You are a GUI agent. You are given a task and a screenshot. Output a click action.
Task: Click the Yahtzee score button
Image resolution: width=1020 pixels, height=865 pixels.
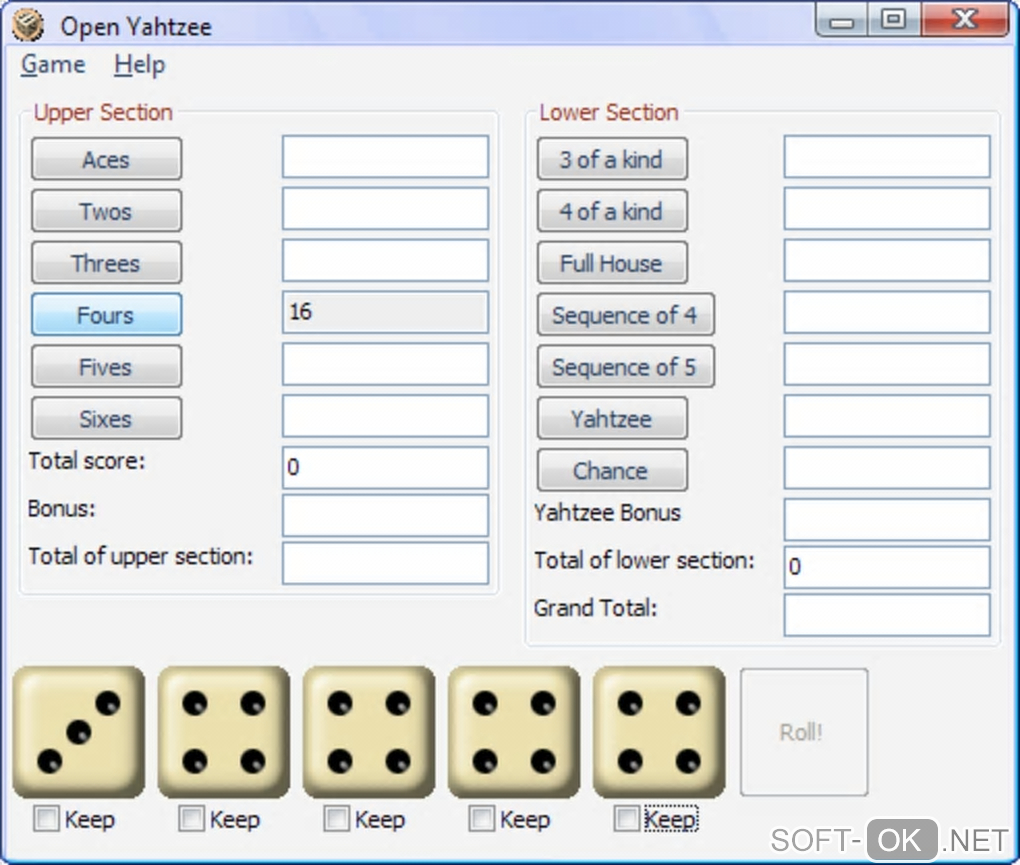click(x=612, y=418)
